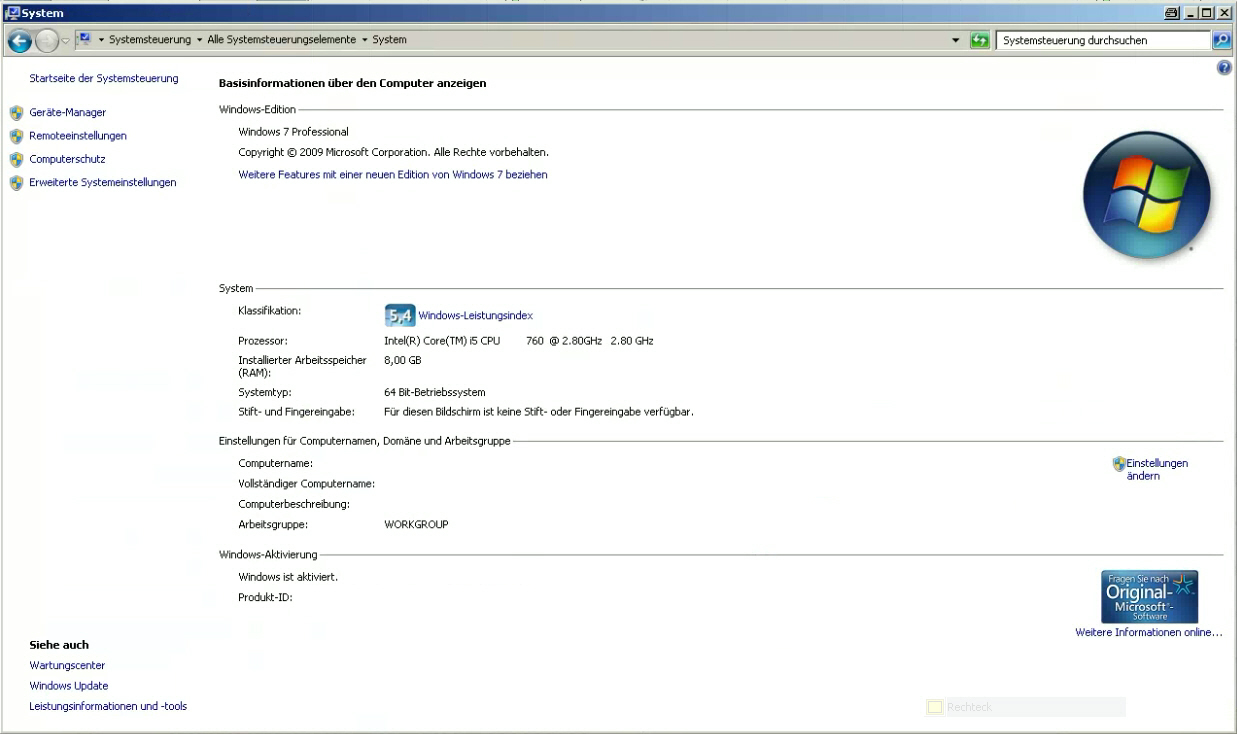Open Leistungsinformationen und -tools link
Image resolution: width=1237 pixels, height=734 pixels.
click(108, 706)
